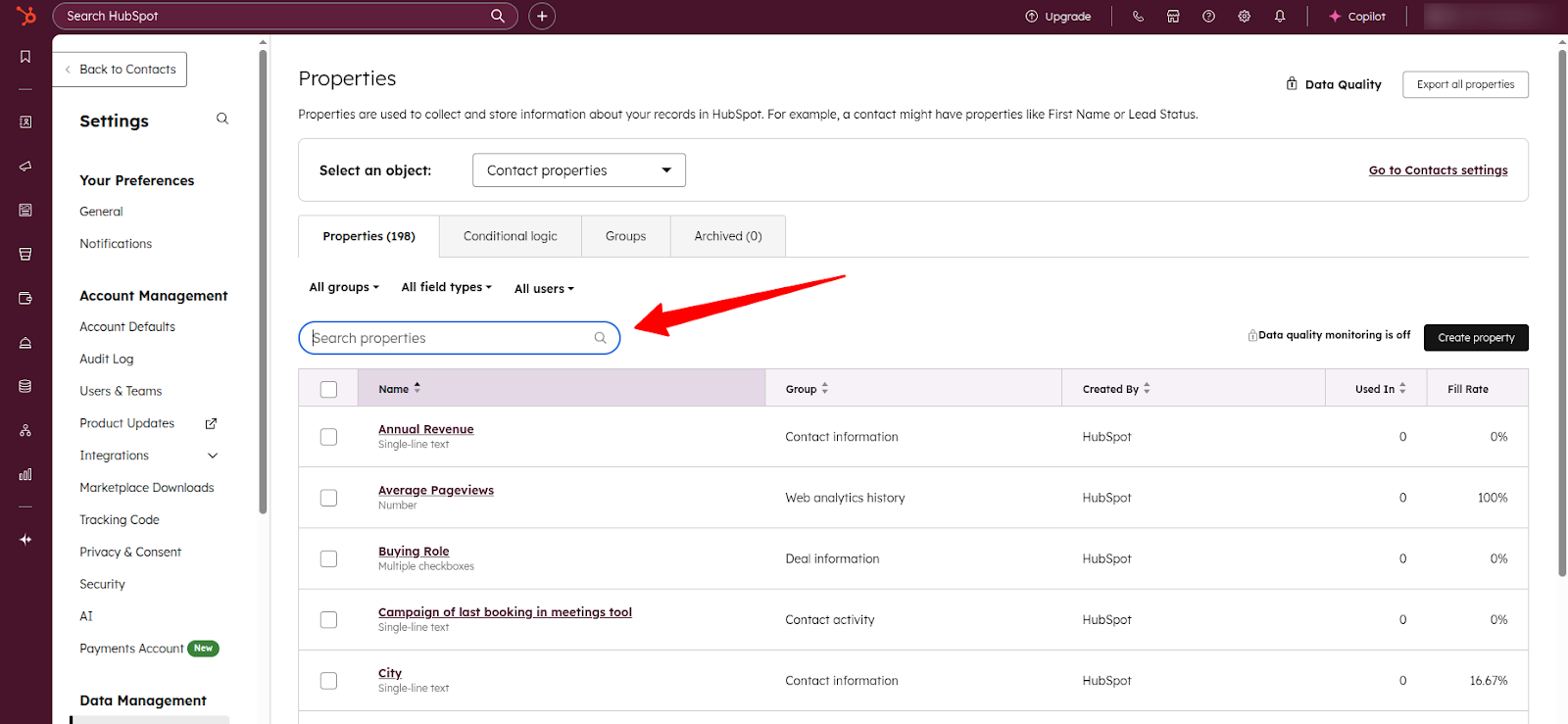Switch to the Archived (0) tab
The height and width of the screenshot is (724, 1568).
(x=728, y=236)
